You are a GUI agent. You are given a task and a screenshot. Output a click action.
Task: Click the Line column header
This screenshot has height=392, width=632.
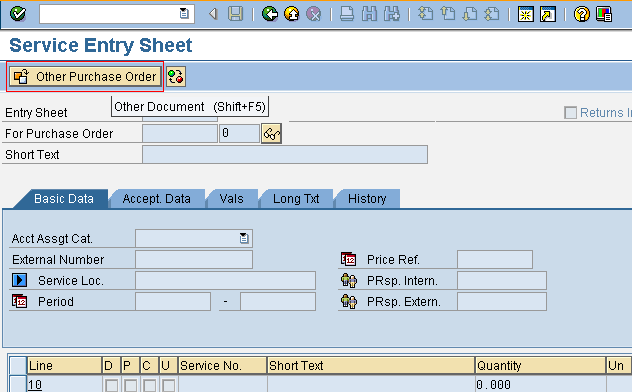pos(64,365)
